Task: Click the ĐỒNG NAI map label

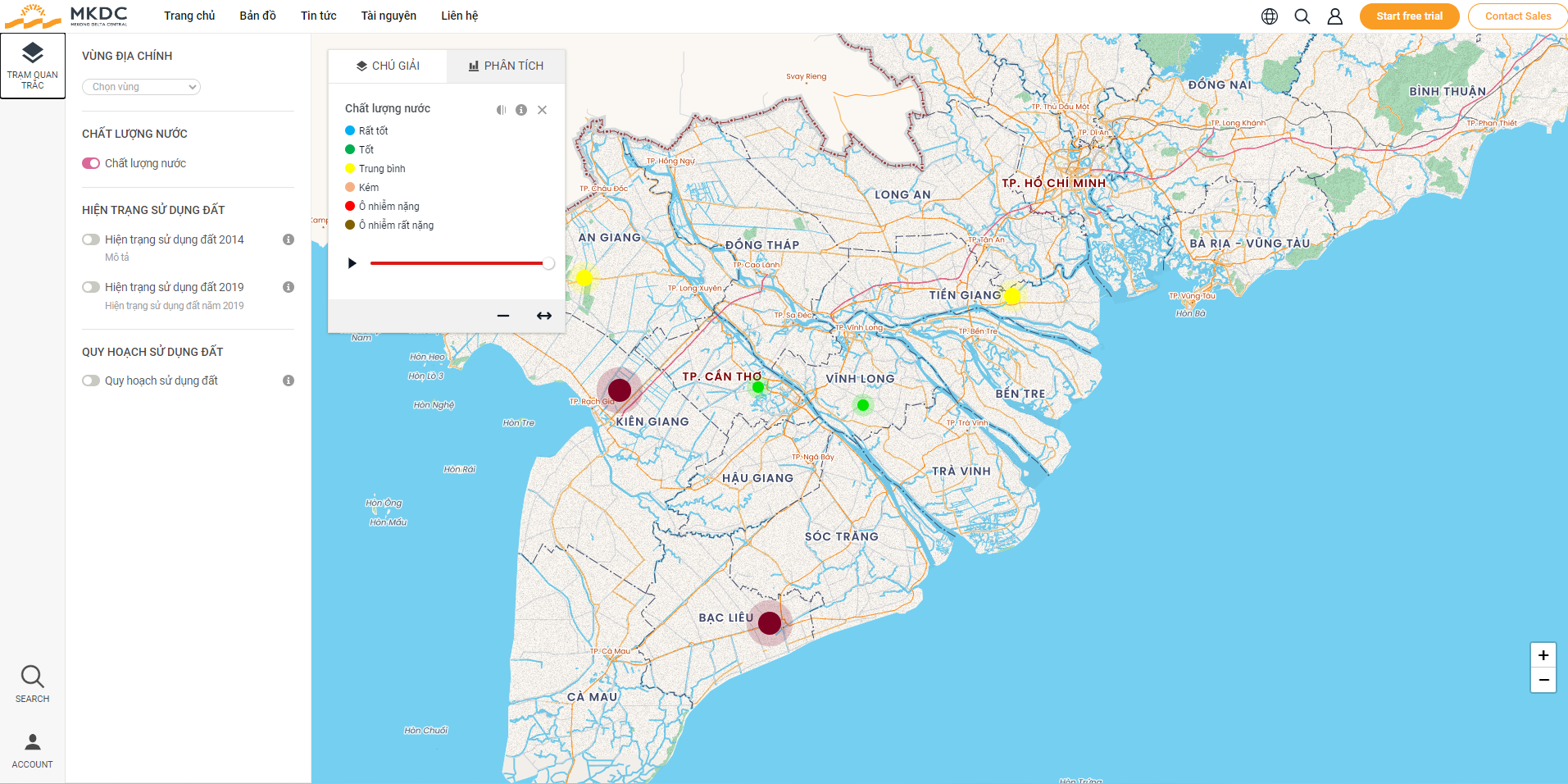Action: (x=1220, y=84)
